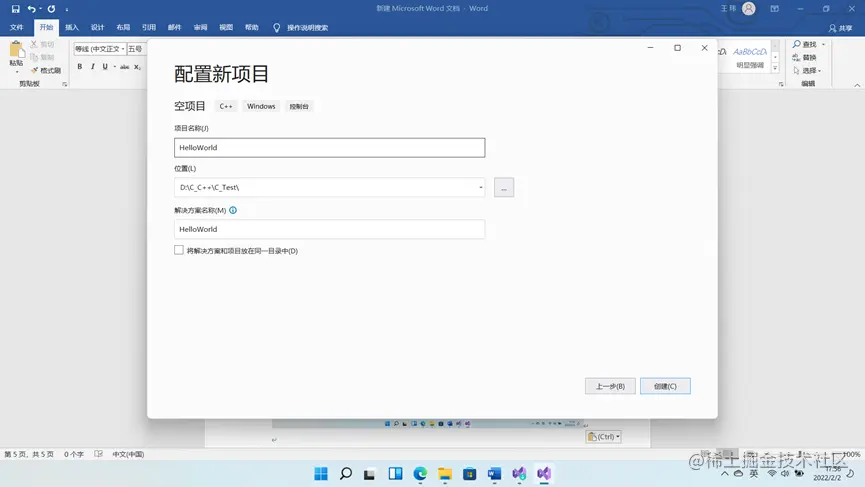
Task: Open the 查找 find tool
Action: [x=805, y=44]
